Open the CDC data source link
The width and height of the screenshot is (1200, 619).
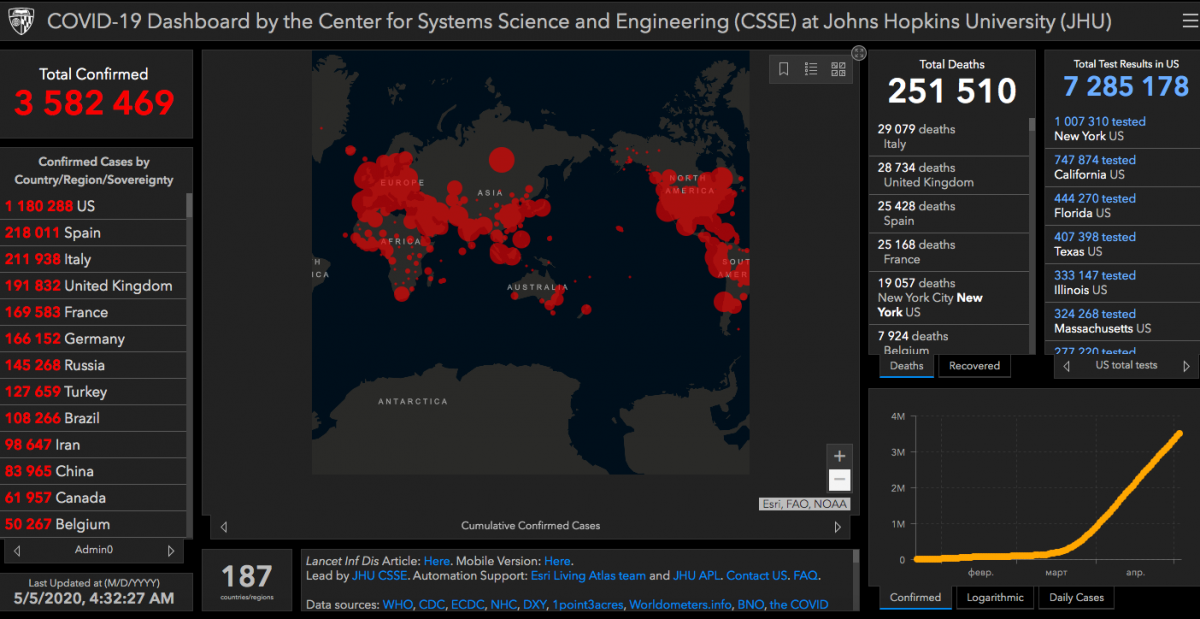[432, 605]
